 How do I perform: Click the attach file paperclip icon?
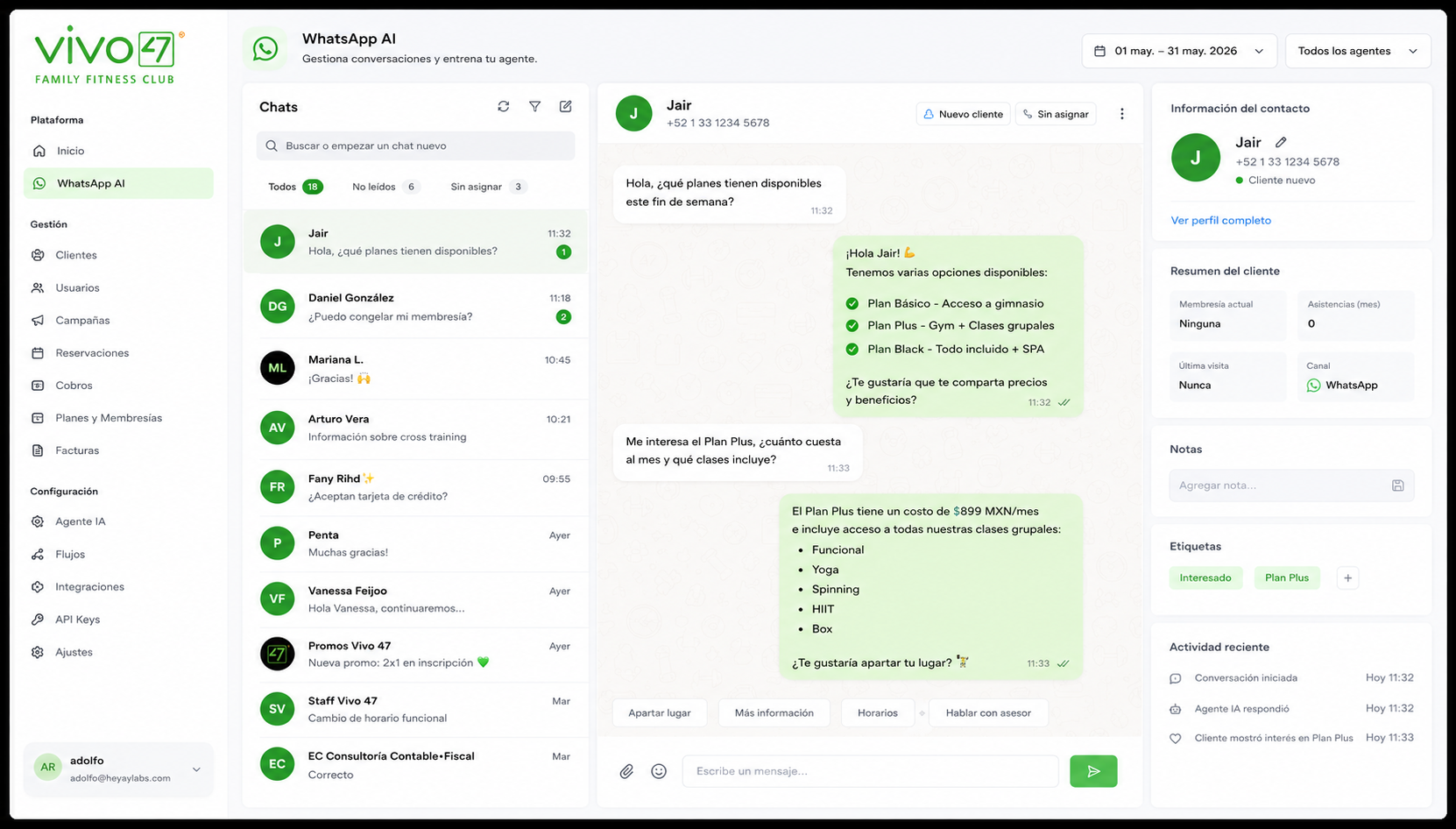tap(626, 771)
